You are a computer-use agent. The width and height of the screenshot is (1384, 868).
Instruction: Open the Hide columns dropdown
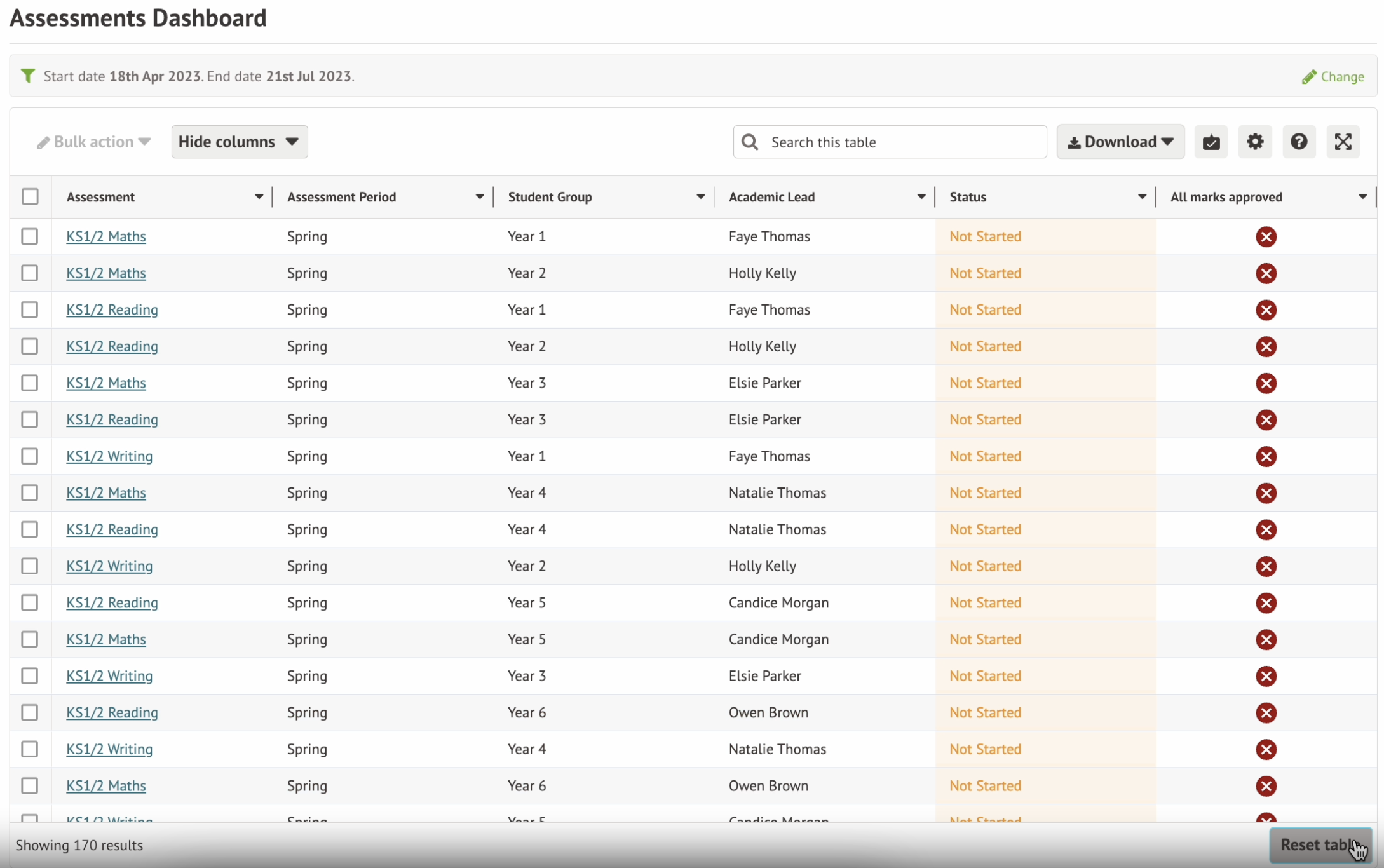point(240,142)
